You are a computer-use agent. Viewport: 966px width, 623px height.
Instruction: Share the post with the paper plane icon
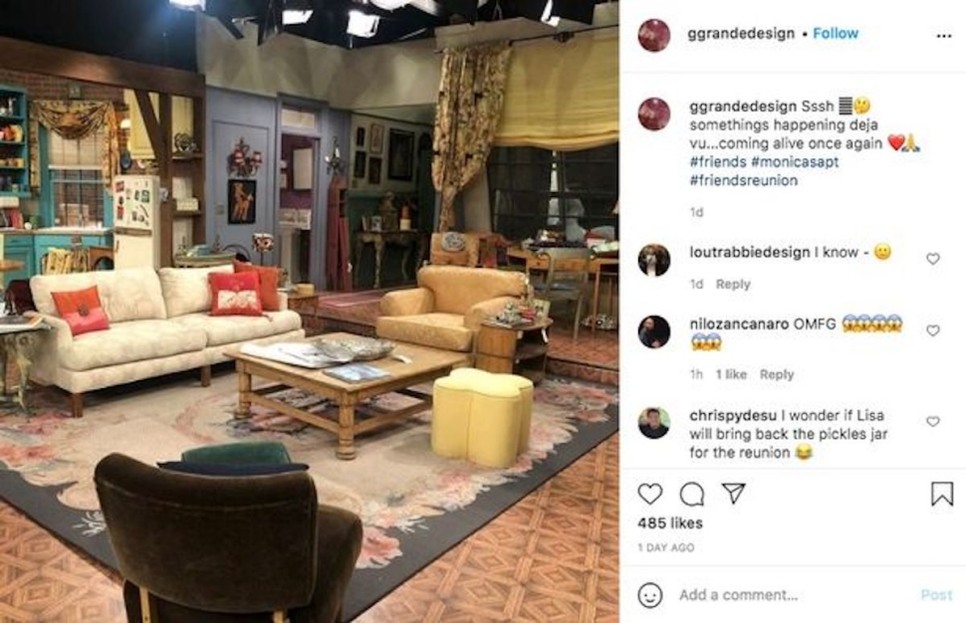tap(734, 493)
